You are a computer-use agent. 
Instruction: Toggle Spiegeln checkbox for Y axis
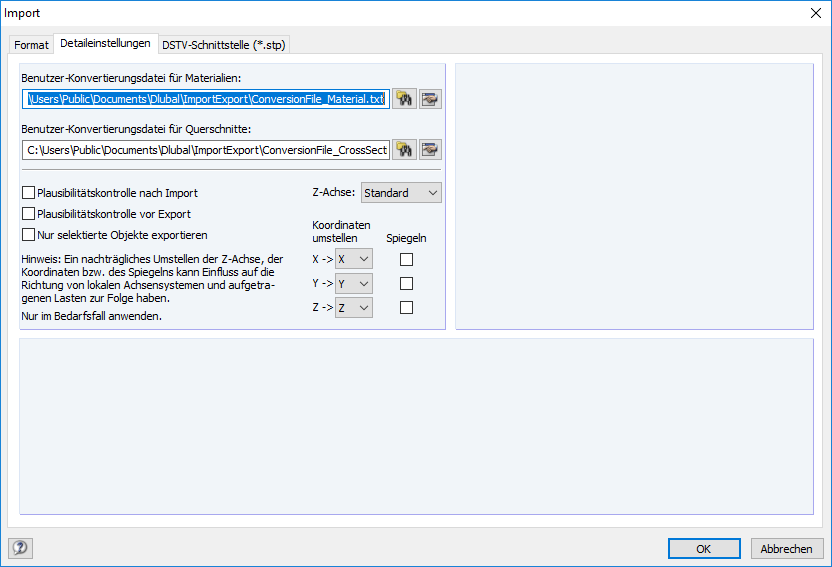406,284
